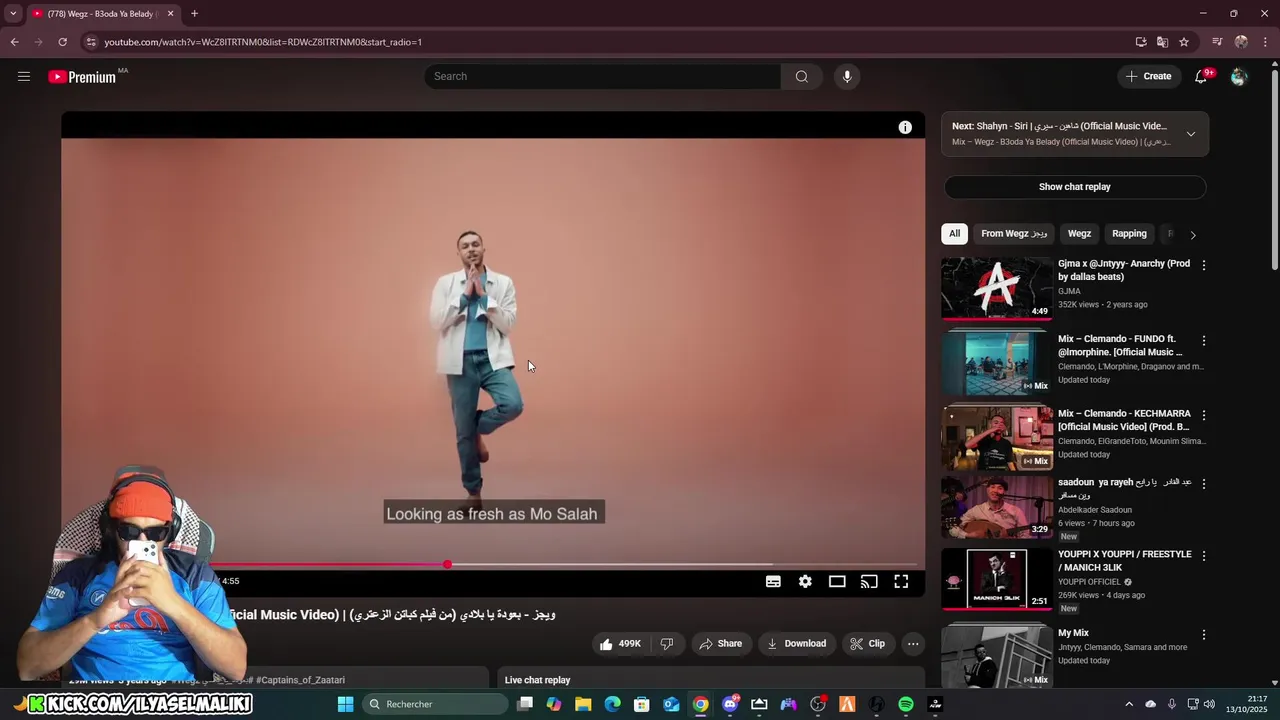
Task: Open options for Clemando KECHMARRA mix
Action: click(x=1204, y=415)
